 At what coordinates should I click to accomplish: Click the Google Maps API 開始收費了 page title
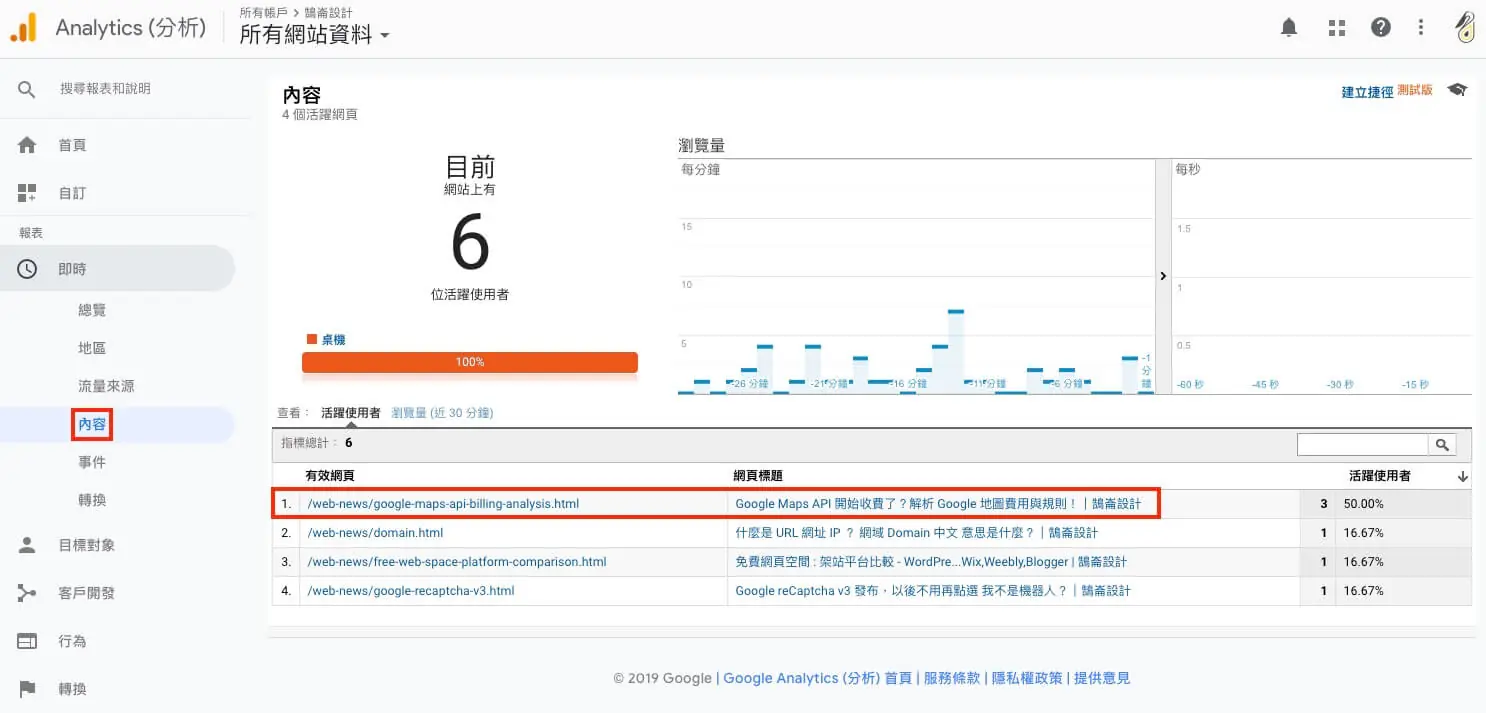pos(938,504)
